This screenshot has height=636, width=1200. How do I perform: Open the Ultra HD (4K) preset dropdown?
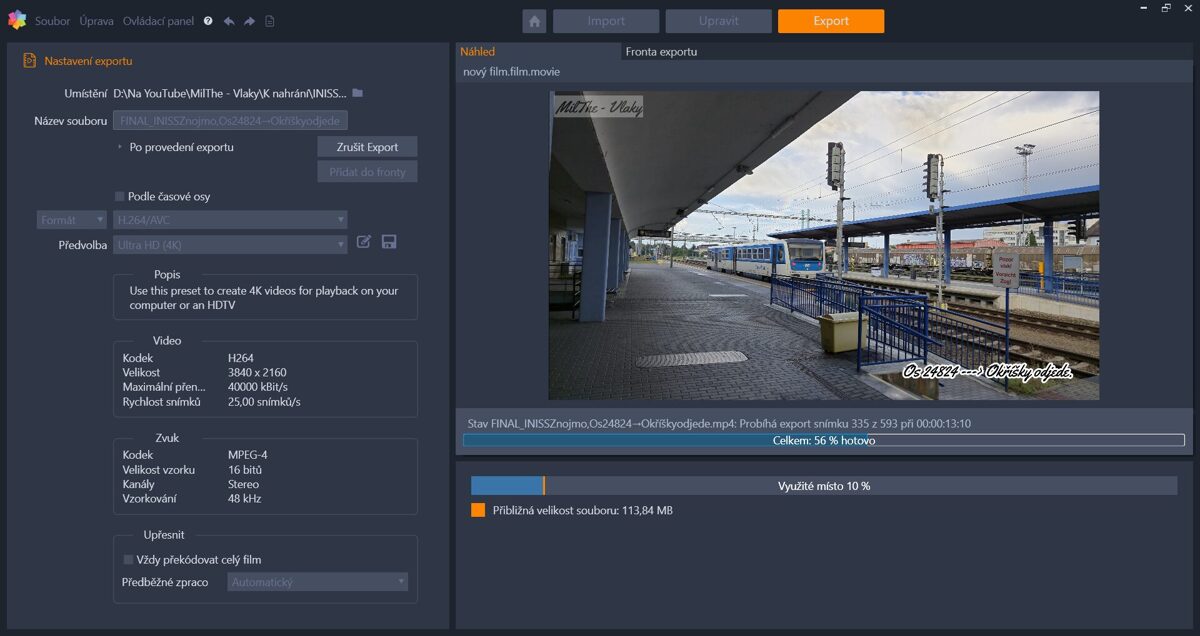(230, 245)
